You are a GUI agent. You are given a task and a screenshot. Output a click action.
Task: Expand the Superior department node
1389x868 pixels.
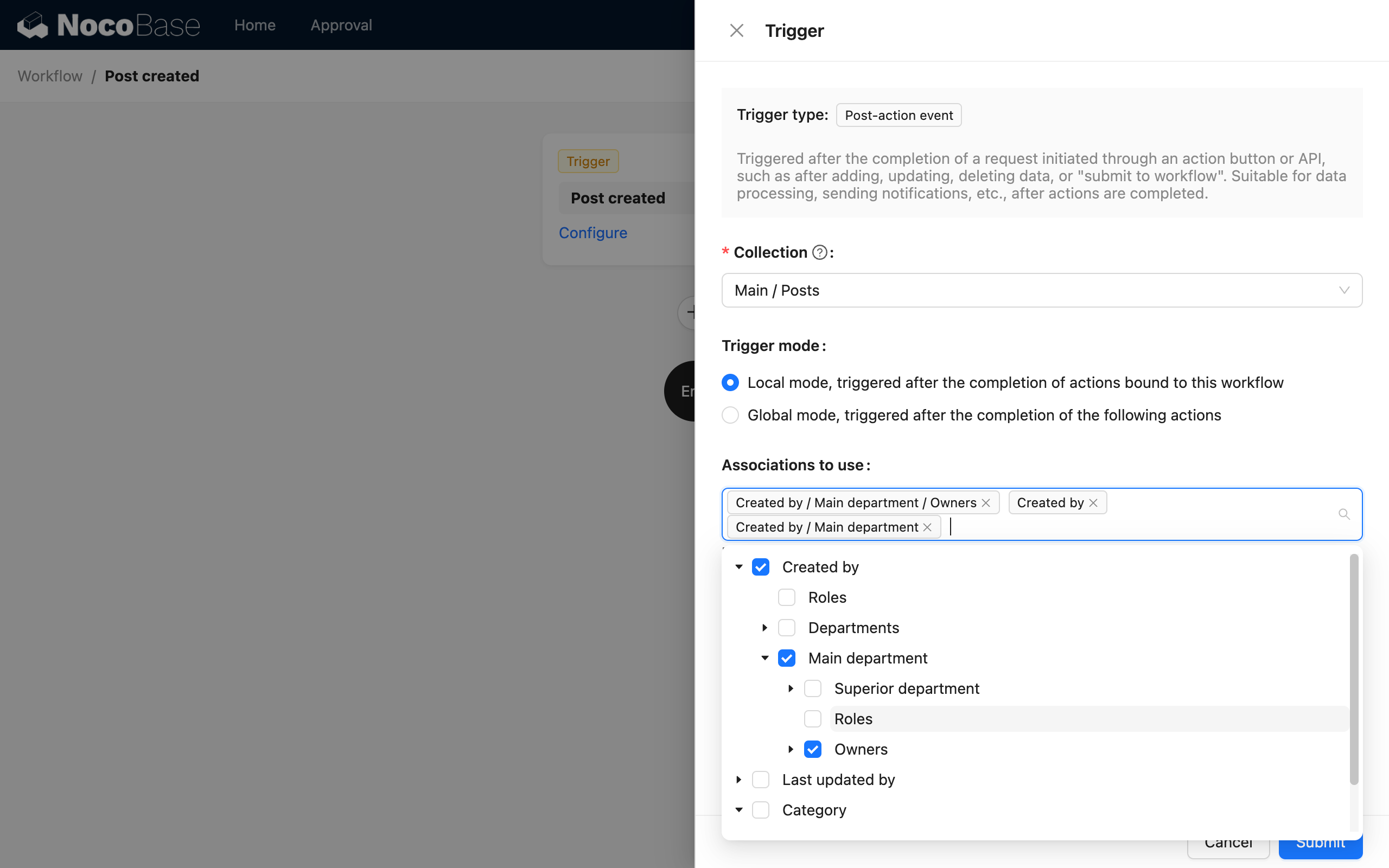coord(791,688)
